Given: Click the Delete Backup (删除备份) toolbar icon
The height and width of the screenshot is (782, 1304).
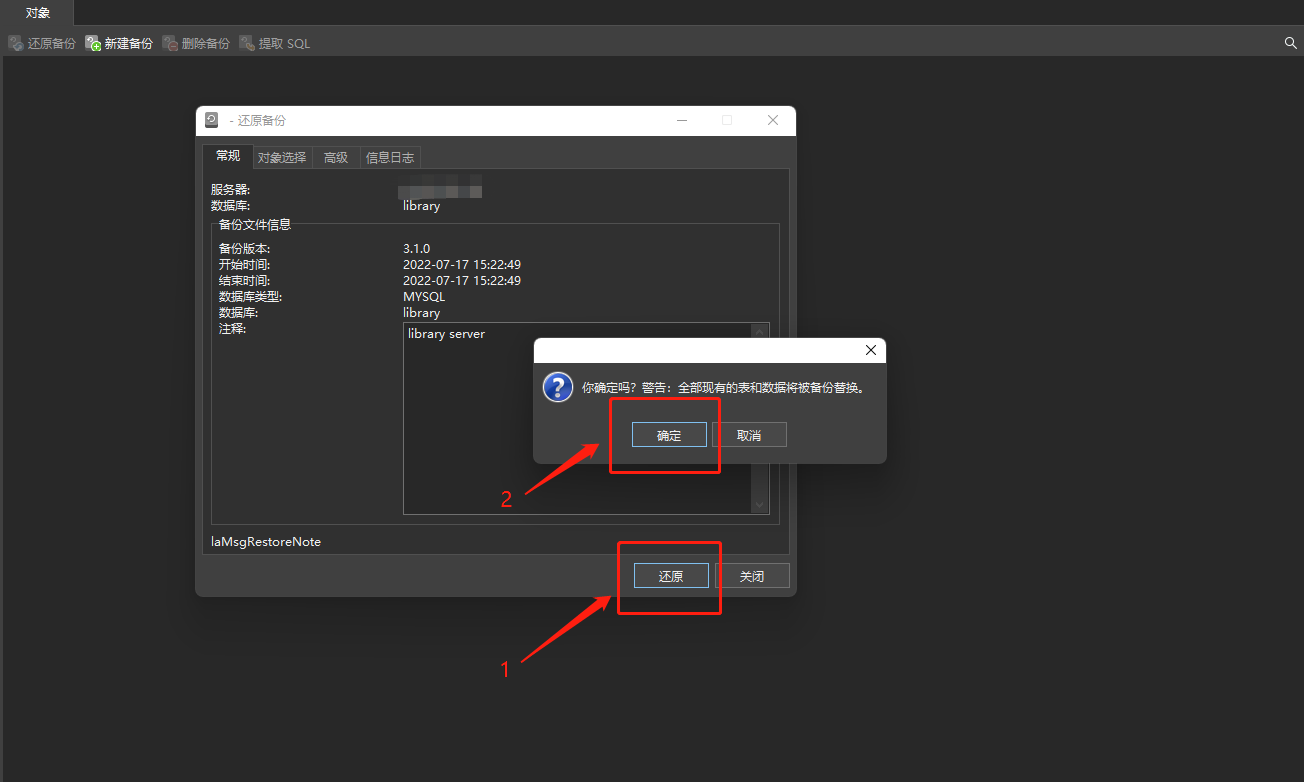Looking at the screenshot, I should point(170,44).
